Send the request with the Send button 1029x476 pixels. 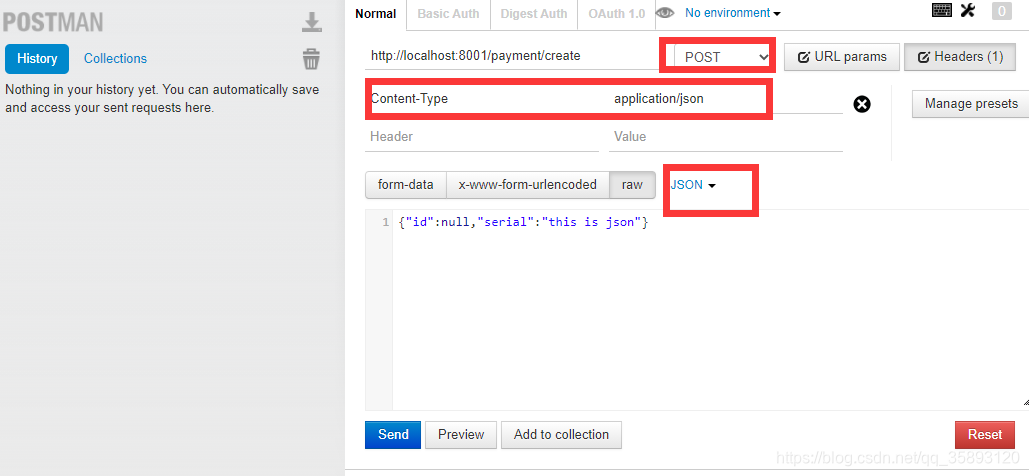pyautogui.click(x=393, y=434)
